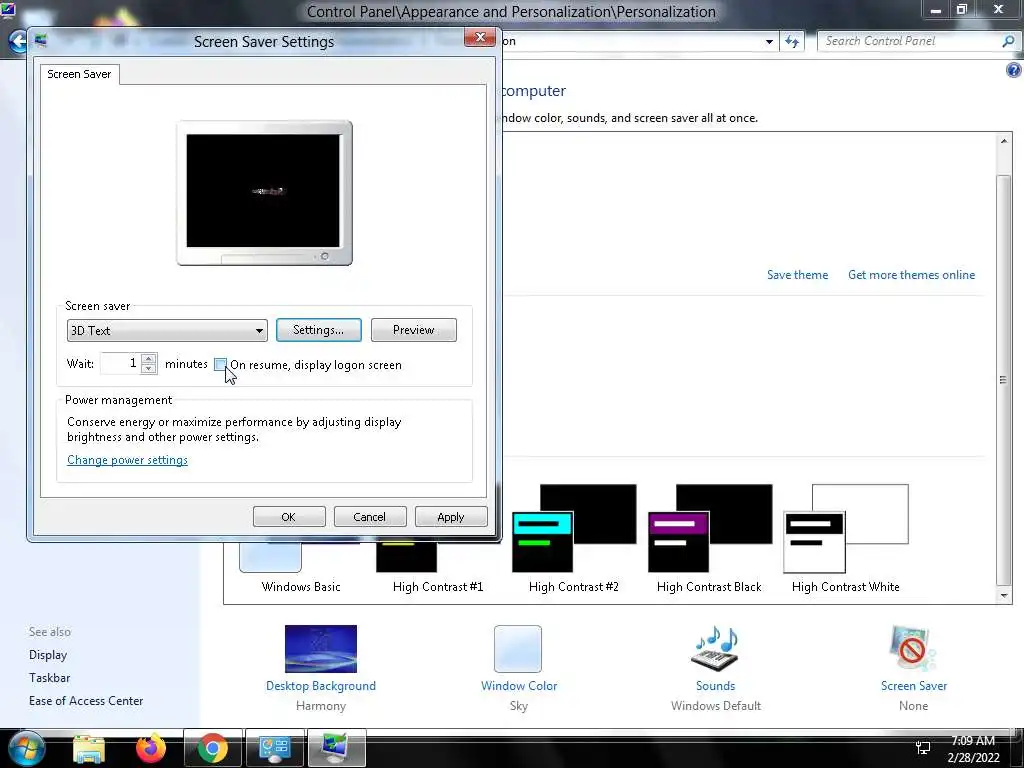Click Cancel in Screen Saver Settings

click(370, 517)
